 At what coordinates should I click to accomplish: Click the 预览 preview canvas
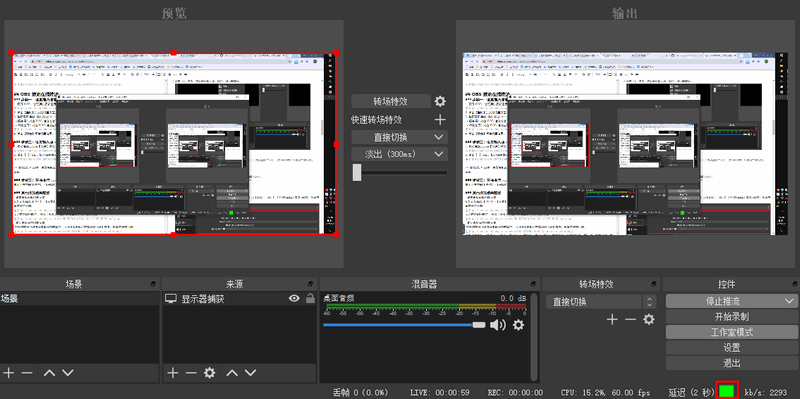pos(174,144)
